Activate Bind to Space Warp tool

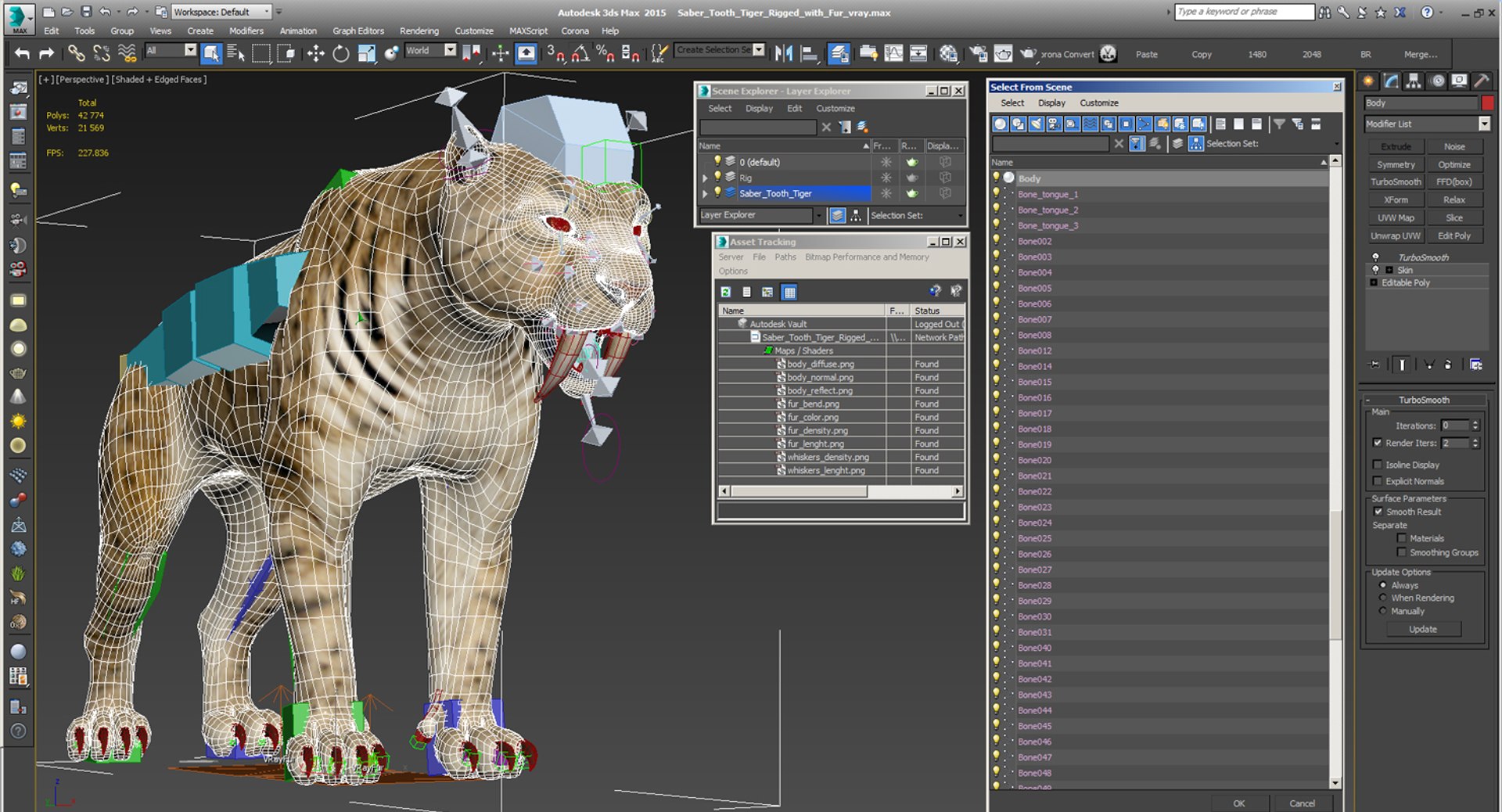[x=127, y=53]
